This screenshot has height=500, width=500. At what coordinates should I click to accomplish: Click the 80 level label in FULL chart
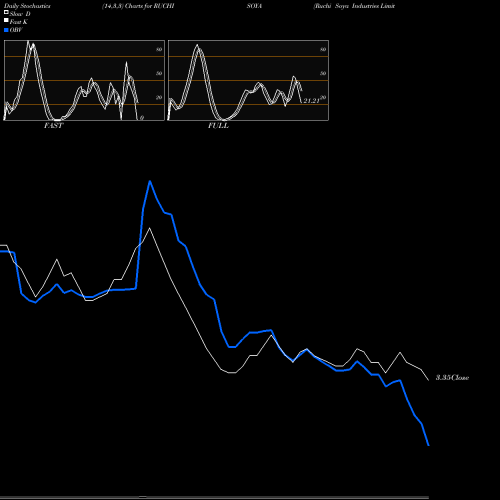(x=323, y=49)
